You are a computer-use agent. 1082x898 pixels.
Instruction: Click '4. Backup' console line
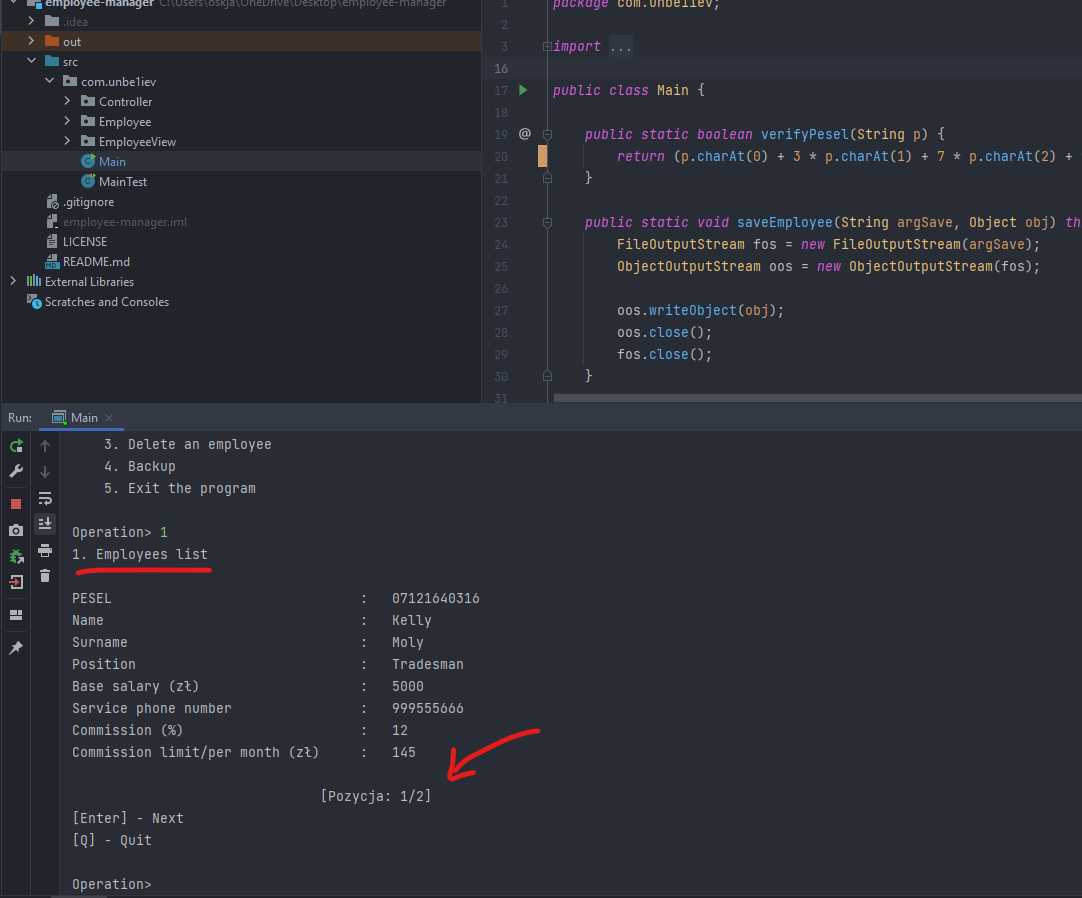[139, 466]
